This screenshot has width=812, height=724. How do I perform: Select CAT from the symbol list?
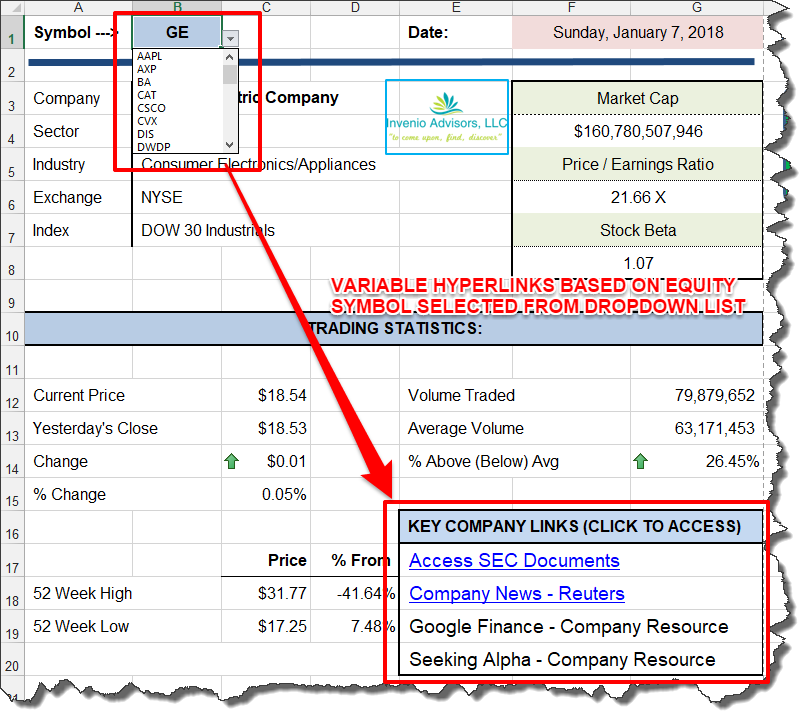pos(148,94)
